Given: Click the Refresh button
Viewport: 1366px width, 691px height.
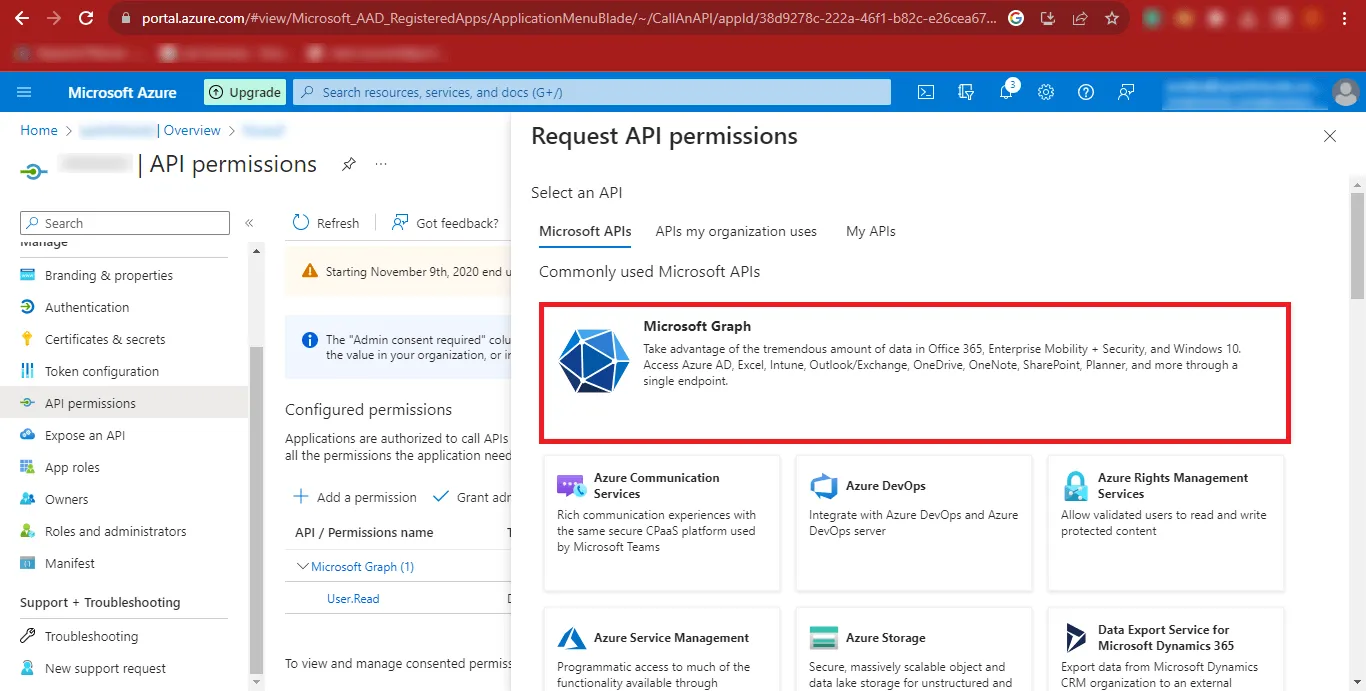Looking at the screenshot, I should (326, 223).
